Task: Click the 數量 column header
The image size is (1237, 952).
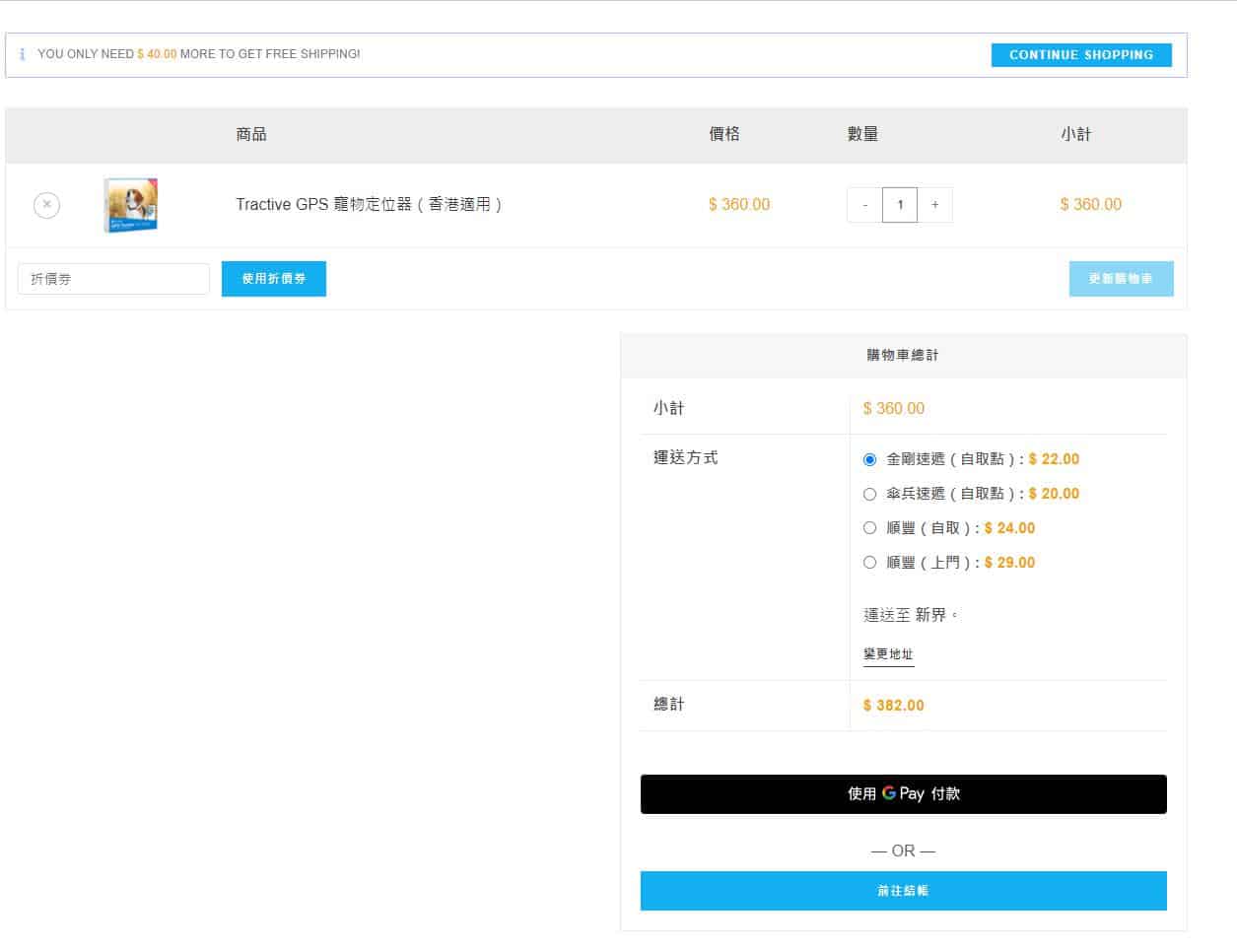Action: 862,134
